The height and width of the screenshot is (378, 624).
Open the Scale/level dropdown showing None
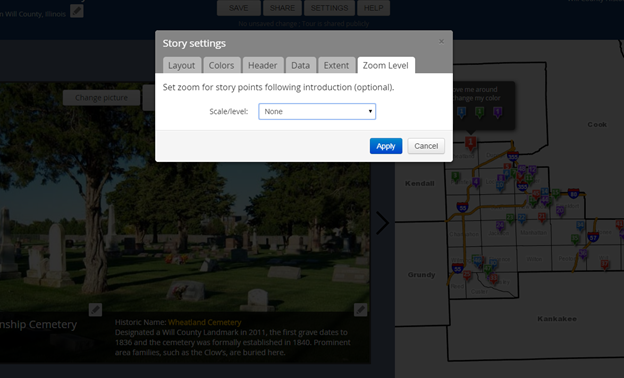(317, 111)
